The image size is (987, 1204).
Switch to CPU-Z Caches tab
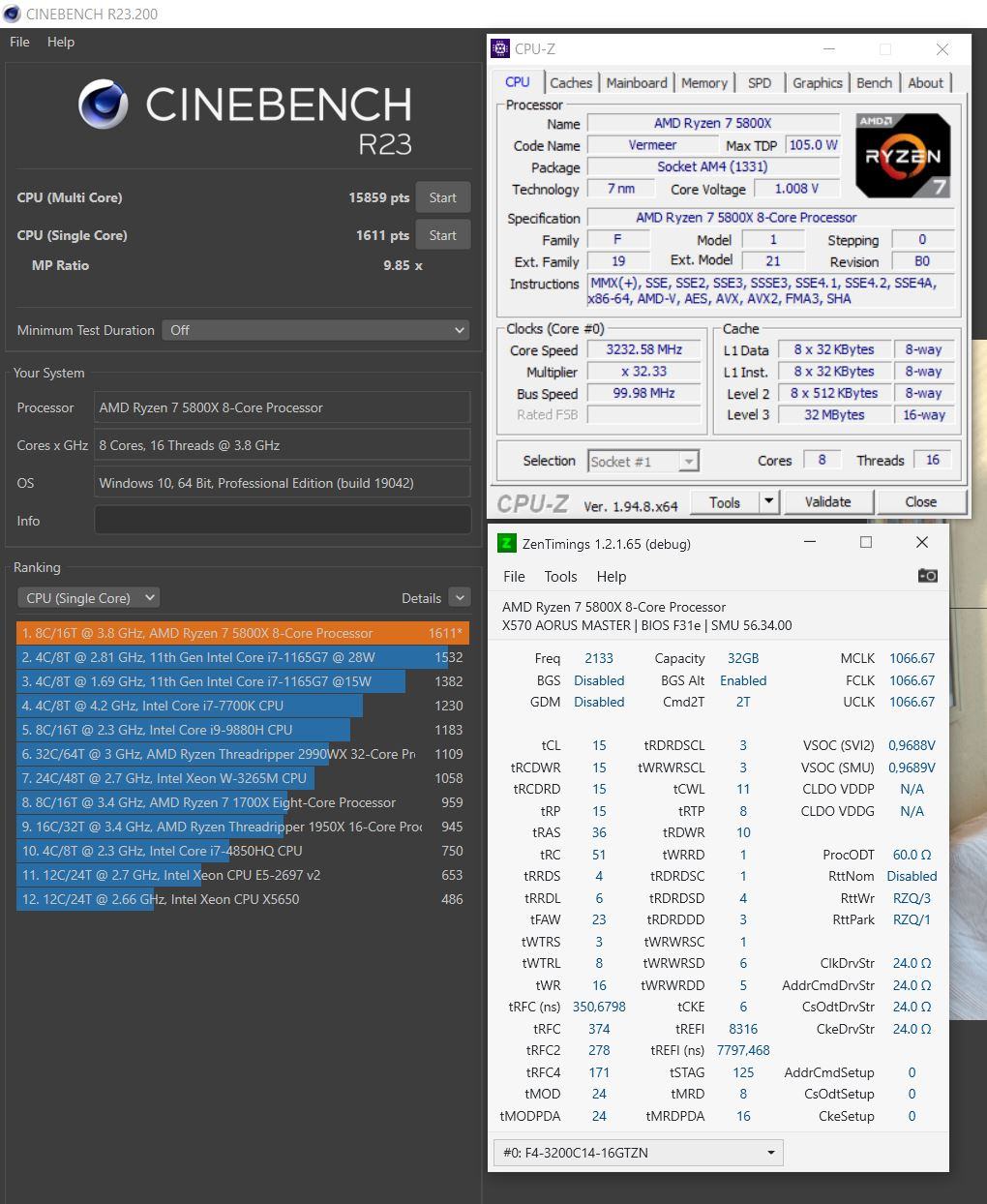click(571, 83)
